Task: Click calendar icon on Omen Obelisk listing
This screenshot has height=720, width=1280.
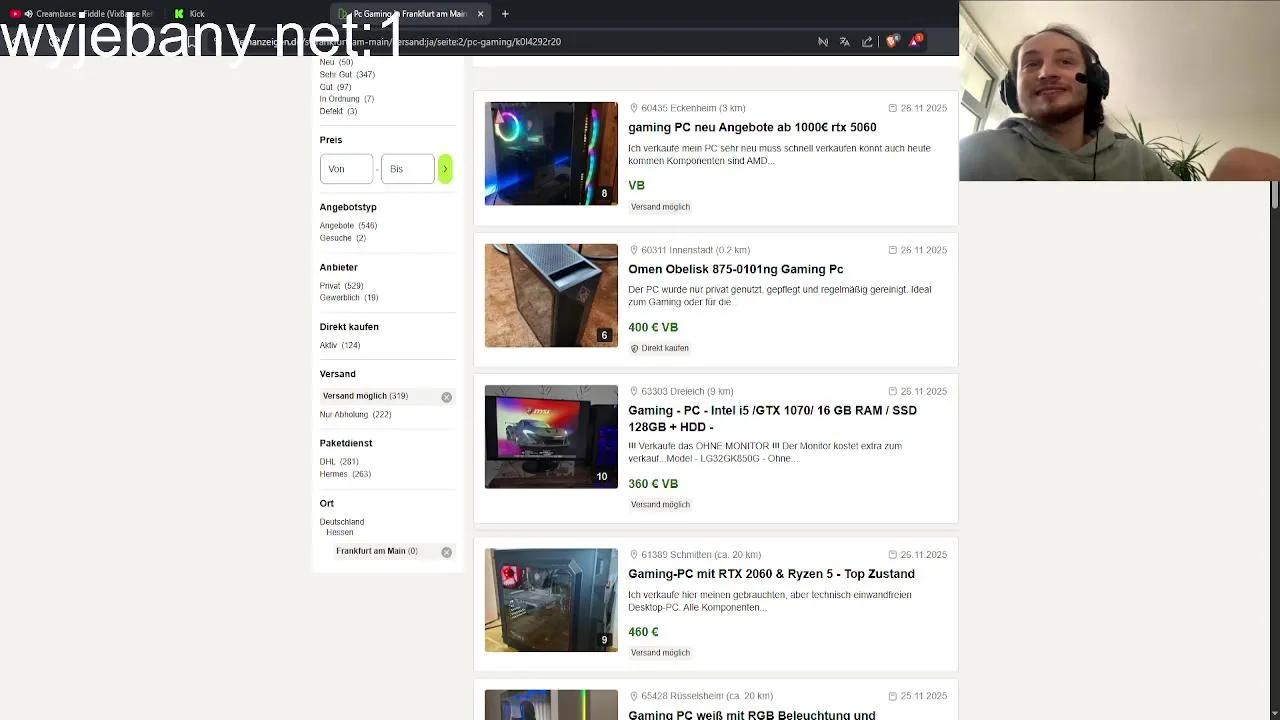Action: (892, 250)
